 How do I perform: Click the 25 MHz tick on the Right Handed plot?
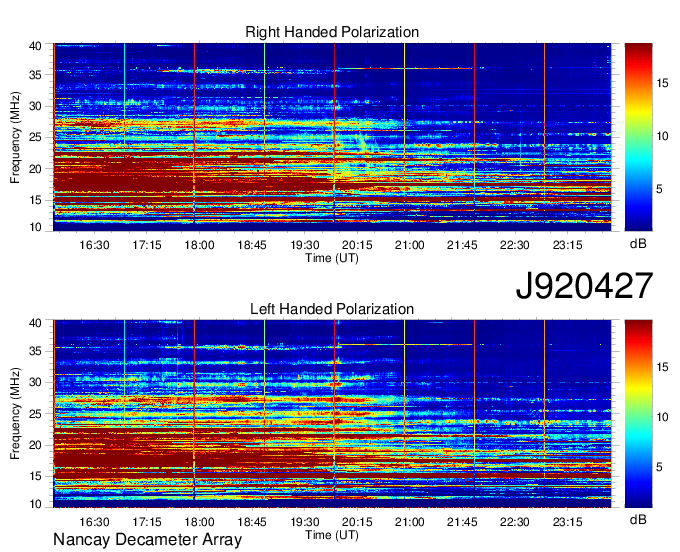(x=35, y=137)
